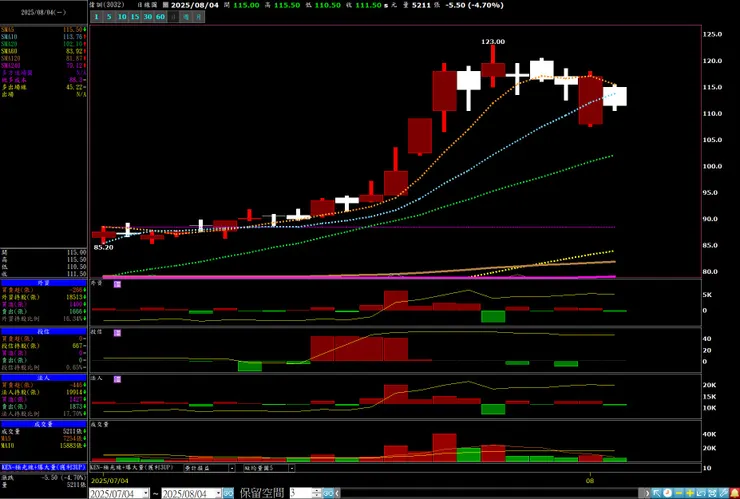Screen dimensions: 740x499
Task: Click the 08 month marker on time axis
Action: 591,480
